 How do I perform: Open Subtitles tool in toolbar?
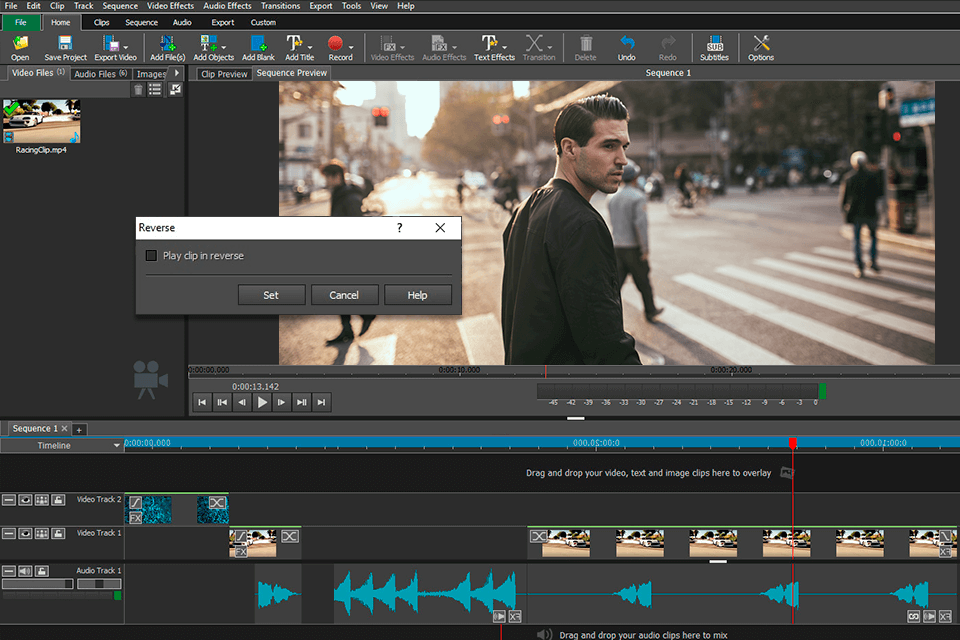[x=714, y=44]
